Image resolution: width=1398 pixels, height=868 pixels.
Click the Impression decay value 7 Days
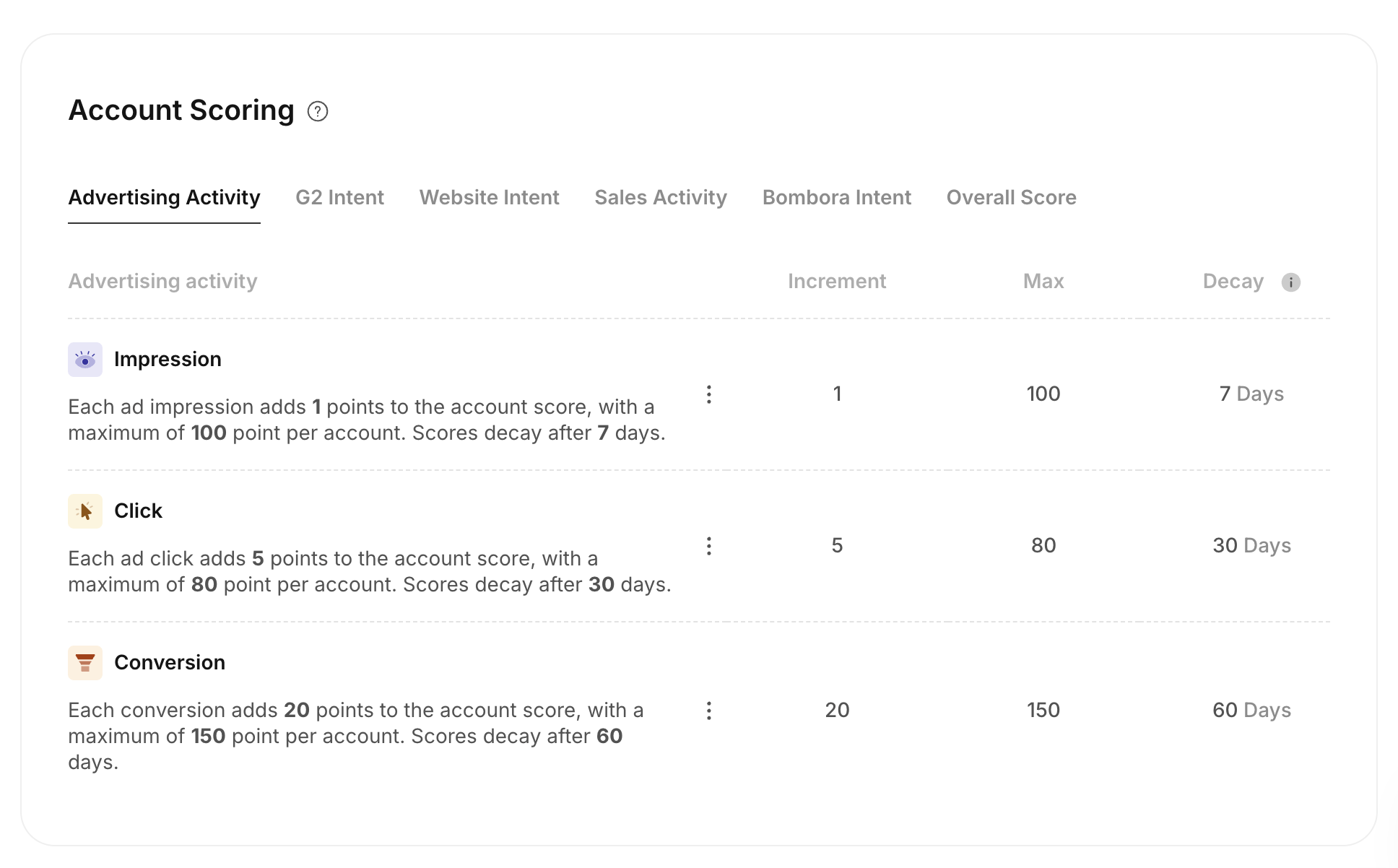click(x=1251, y=394)
